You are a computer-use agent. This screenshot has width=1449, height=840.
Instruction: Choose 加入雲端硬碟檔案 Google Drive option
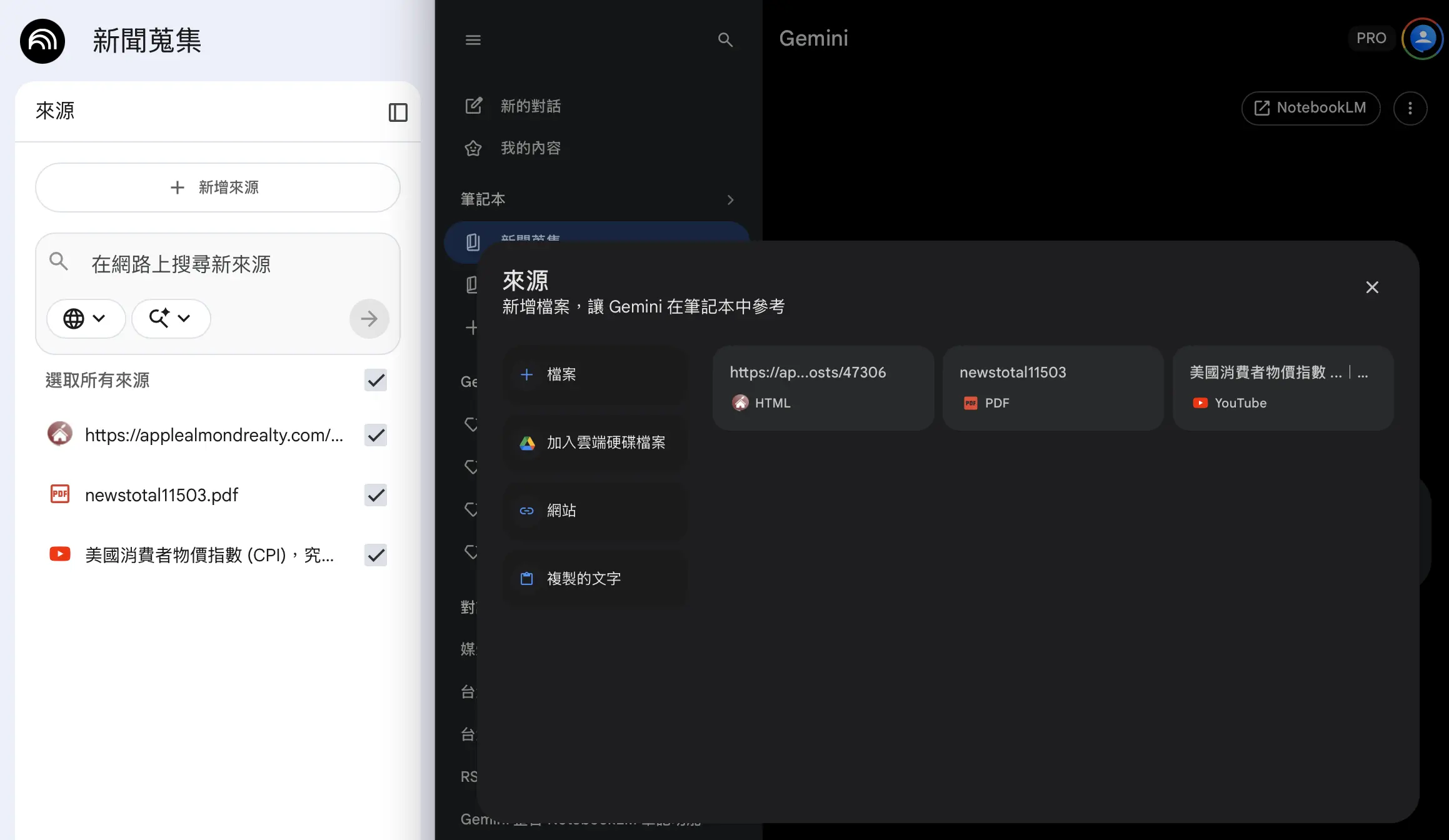point(595,442)
